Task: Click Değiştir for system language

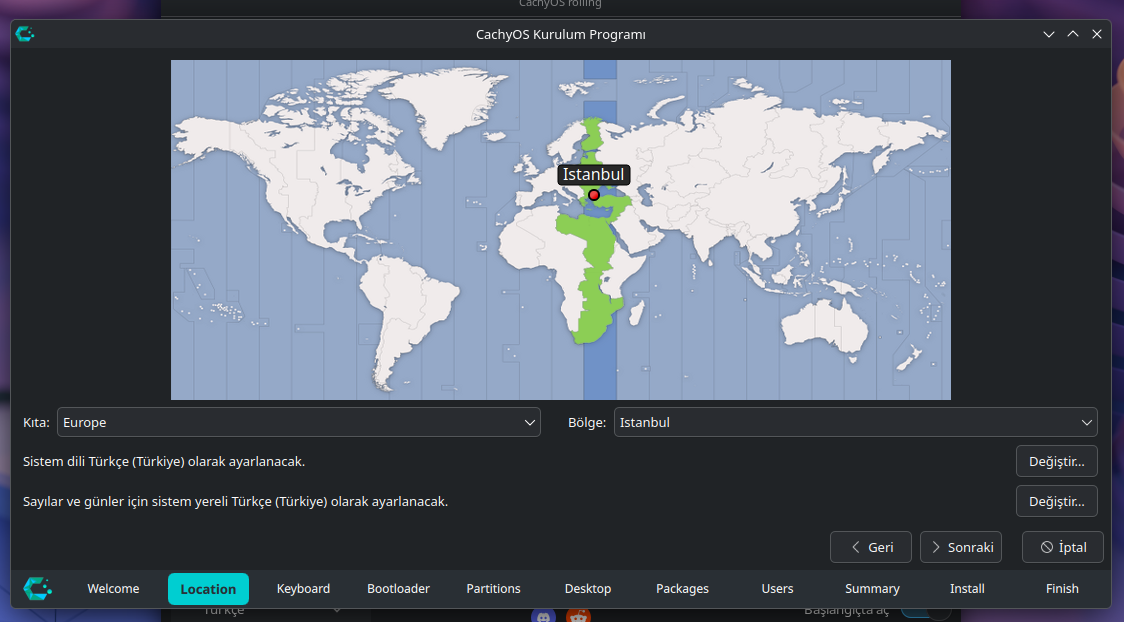Action: (x=1057, y=461)
